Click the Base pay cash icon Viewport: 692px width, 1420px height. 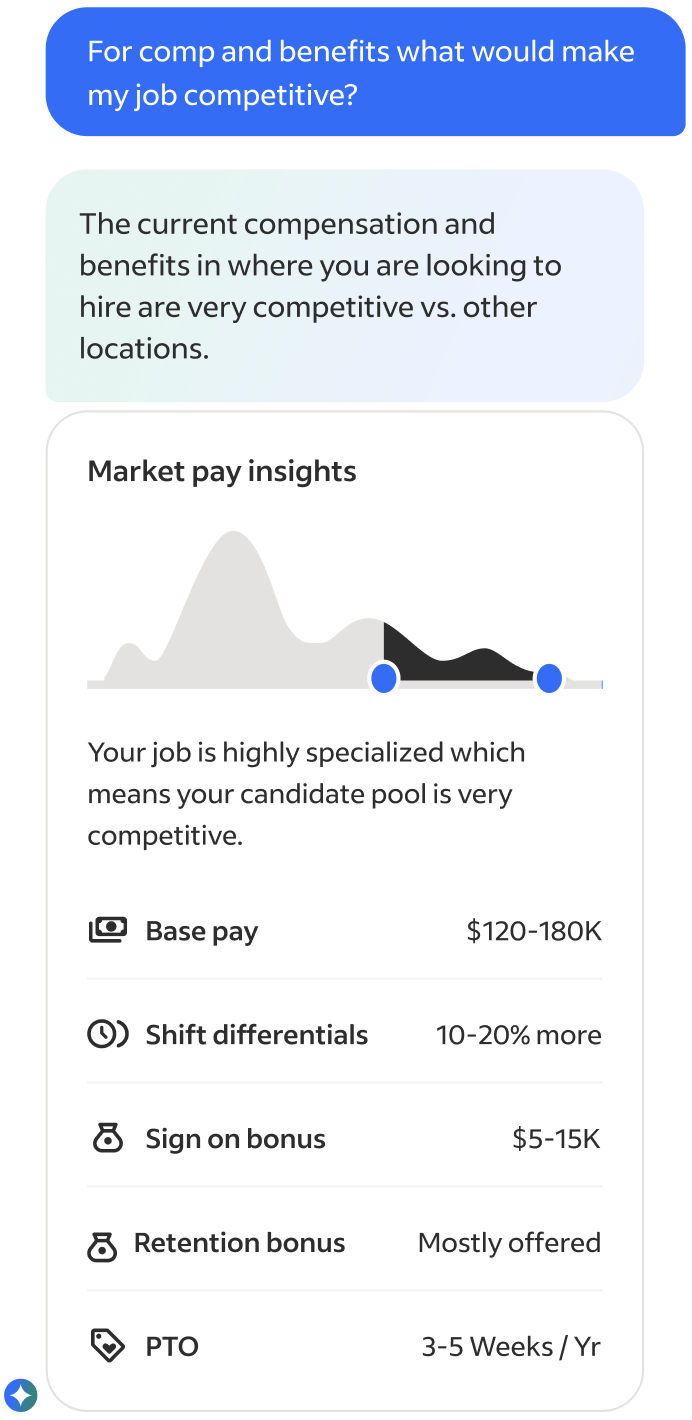coord(107,931)
